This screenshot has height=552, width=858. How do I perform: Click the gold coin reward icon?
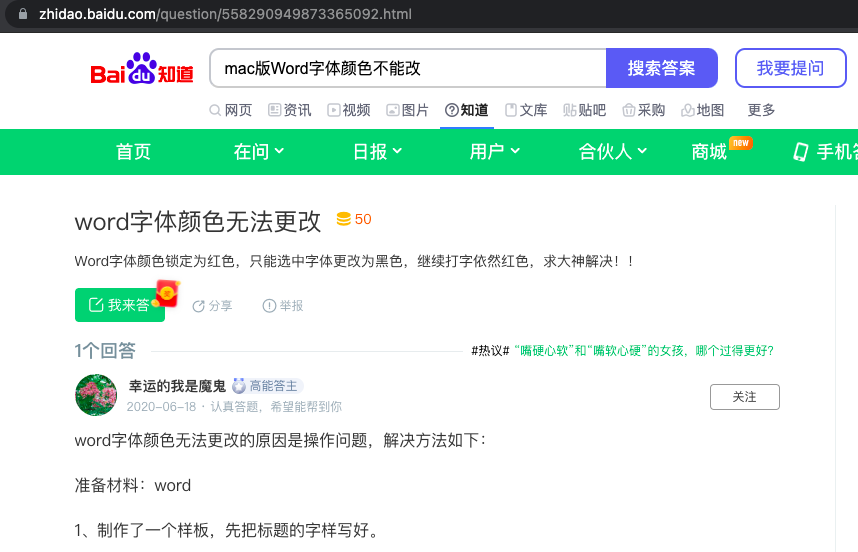pos(344,219)
